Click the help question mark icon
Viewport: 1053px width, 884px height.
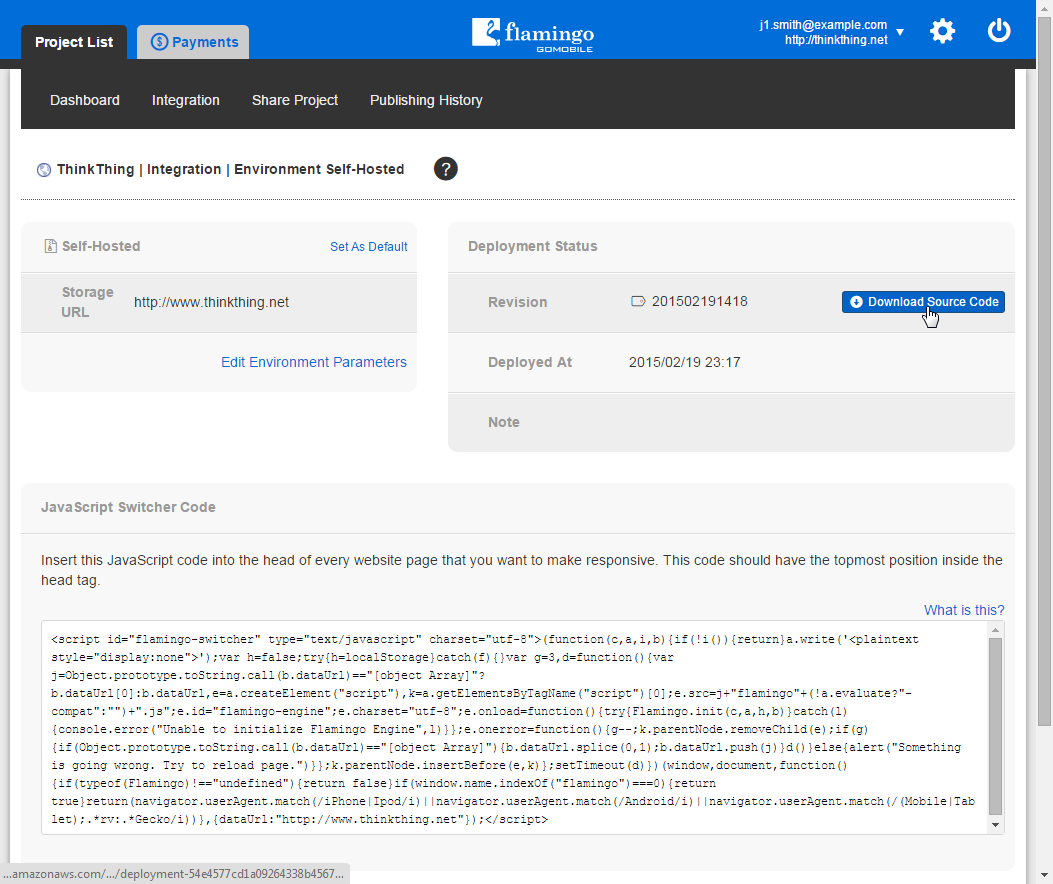446,169
